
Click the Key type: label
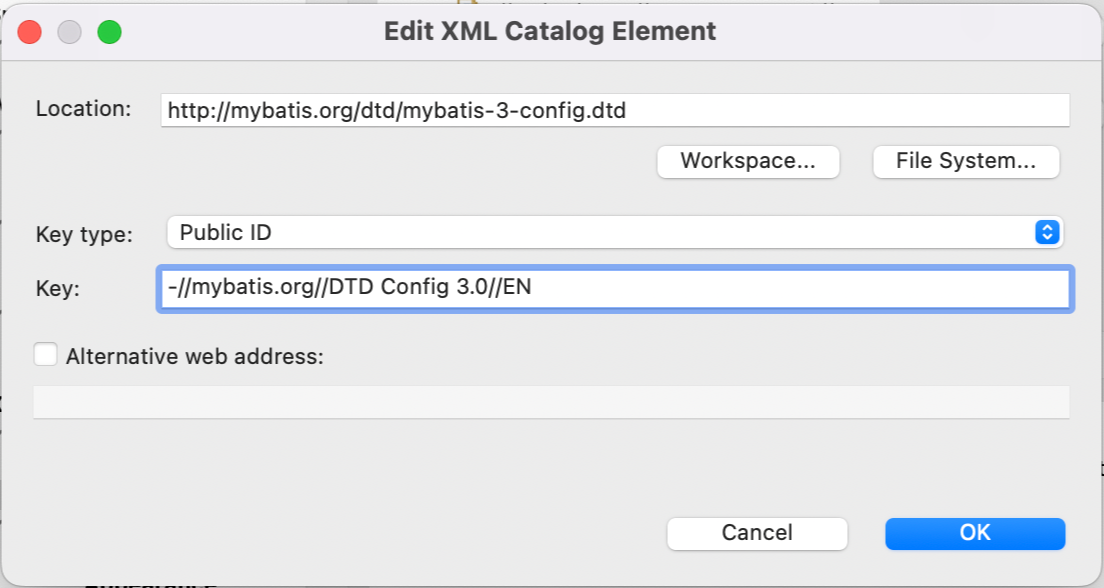tap(84, 234)
